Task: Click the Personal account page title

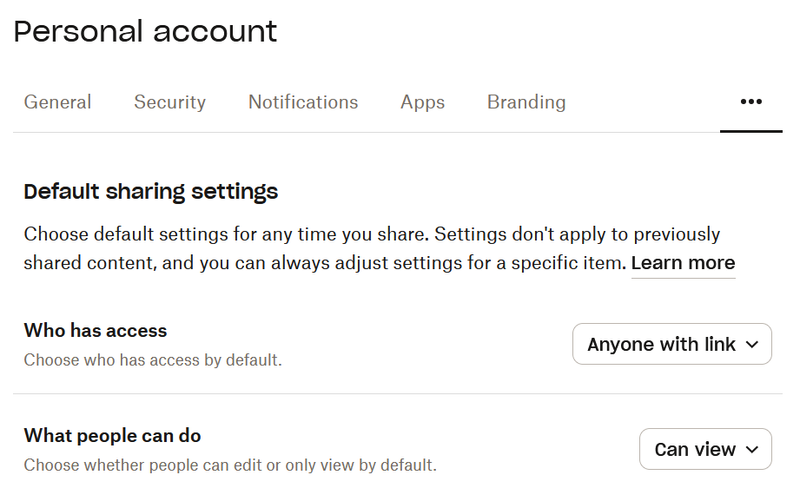Action: click(x=145, y=31)
